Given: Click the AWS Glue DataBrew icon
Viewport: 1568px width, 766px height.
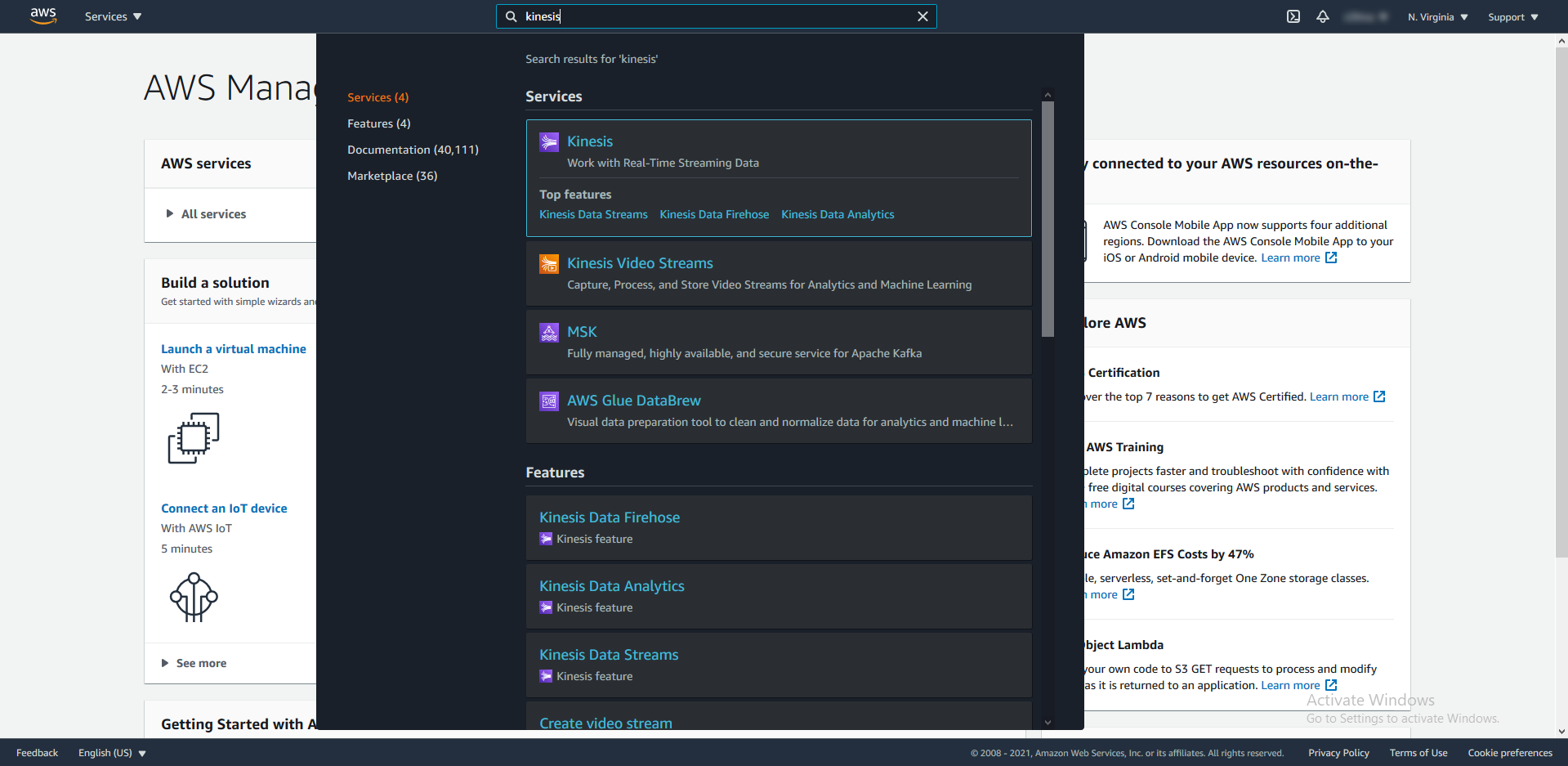Looking at the screenshot, I should click(x=549, y=401).
